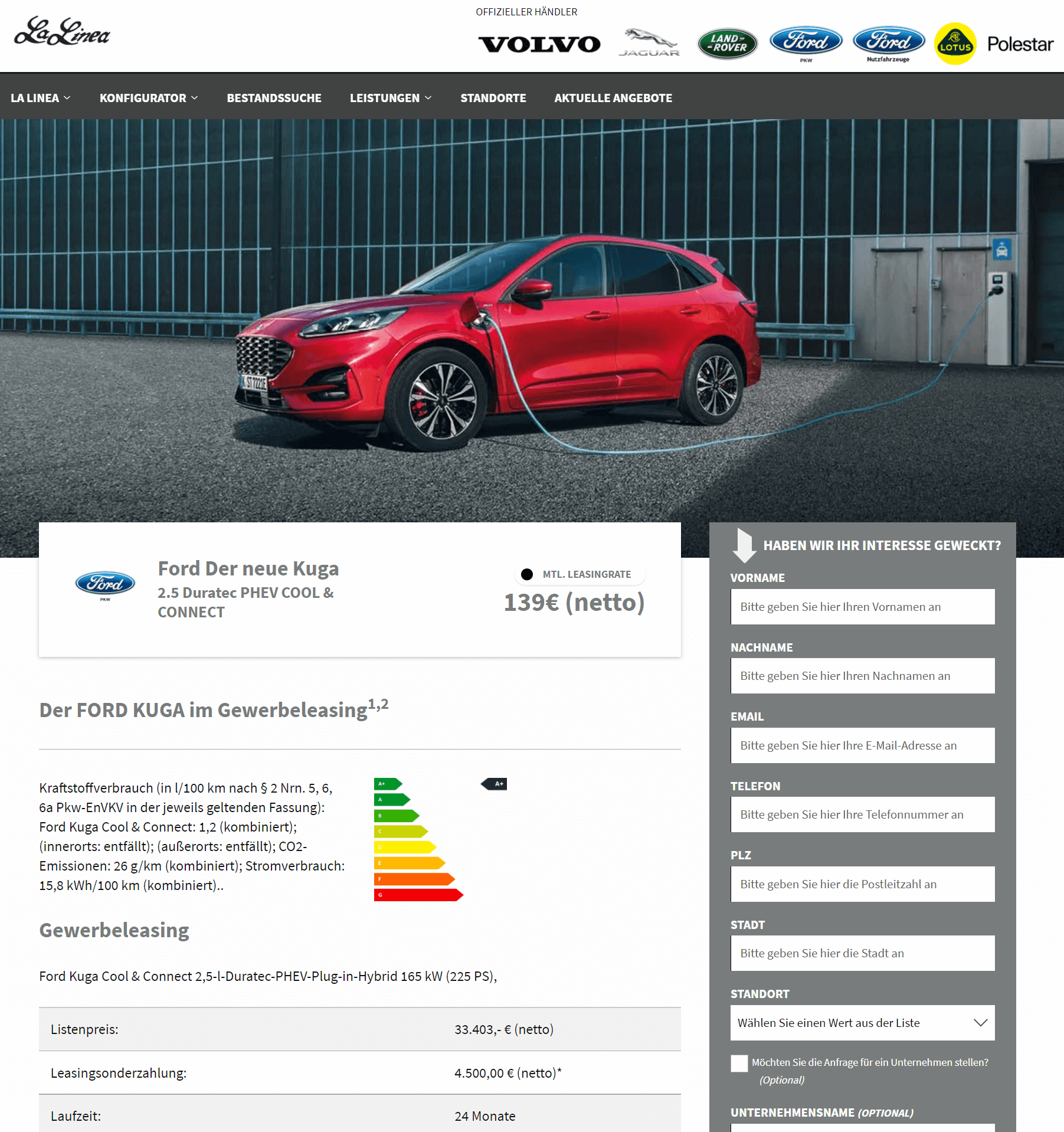This screenshot has height=1132, width=1064.
Task: Focus the PLZ input field
Action: [862, 884]
